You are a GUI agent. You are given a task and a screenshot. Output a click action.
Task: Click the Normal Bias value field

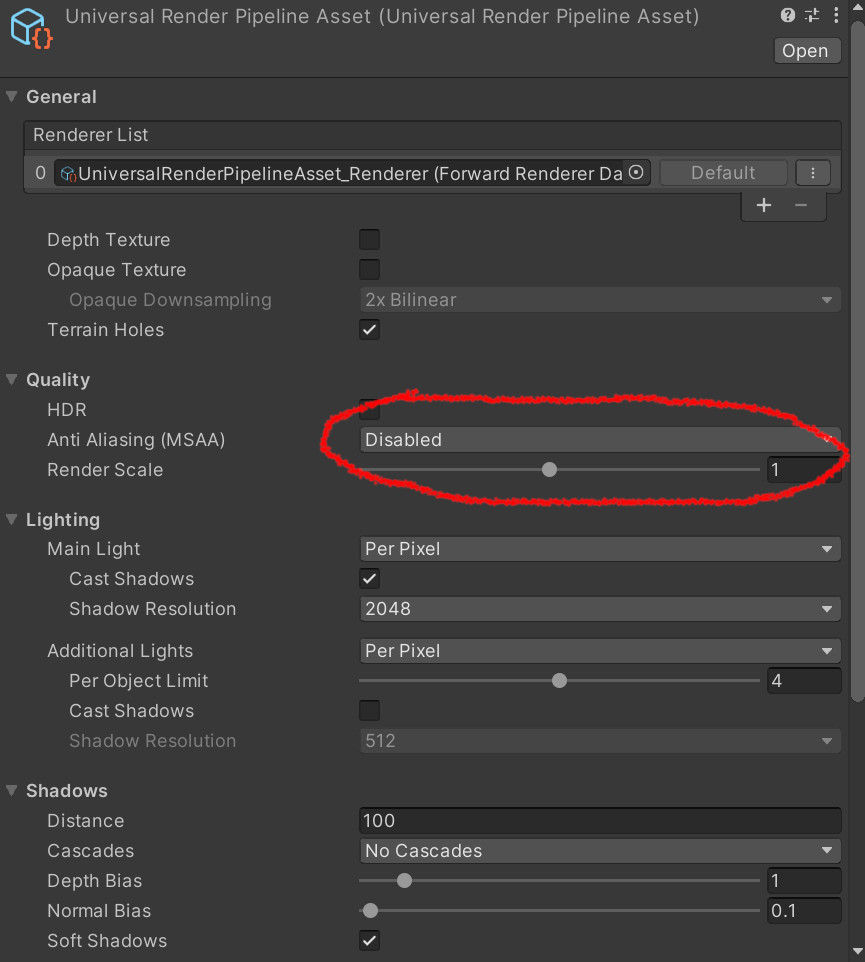click(804, 910)
